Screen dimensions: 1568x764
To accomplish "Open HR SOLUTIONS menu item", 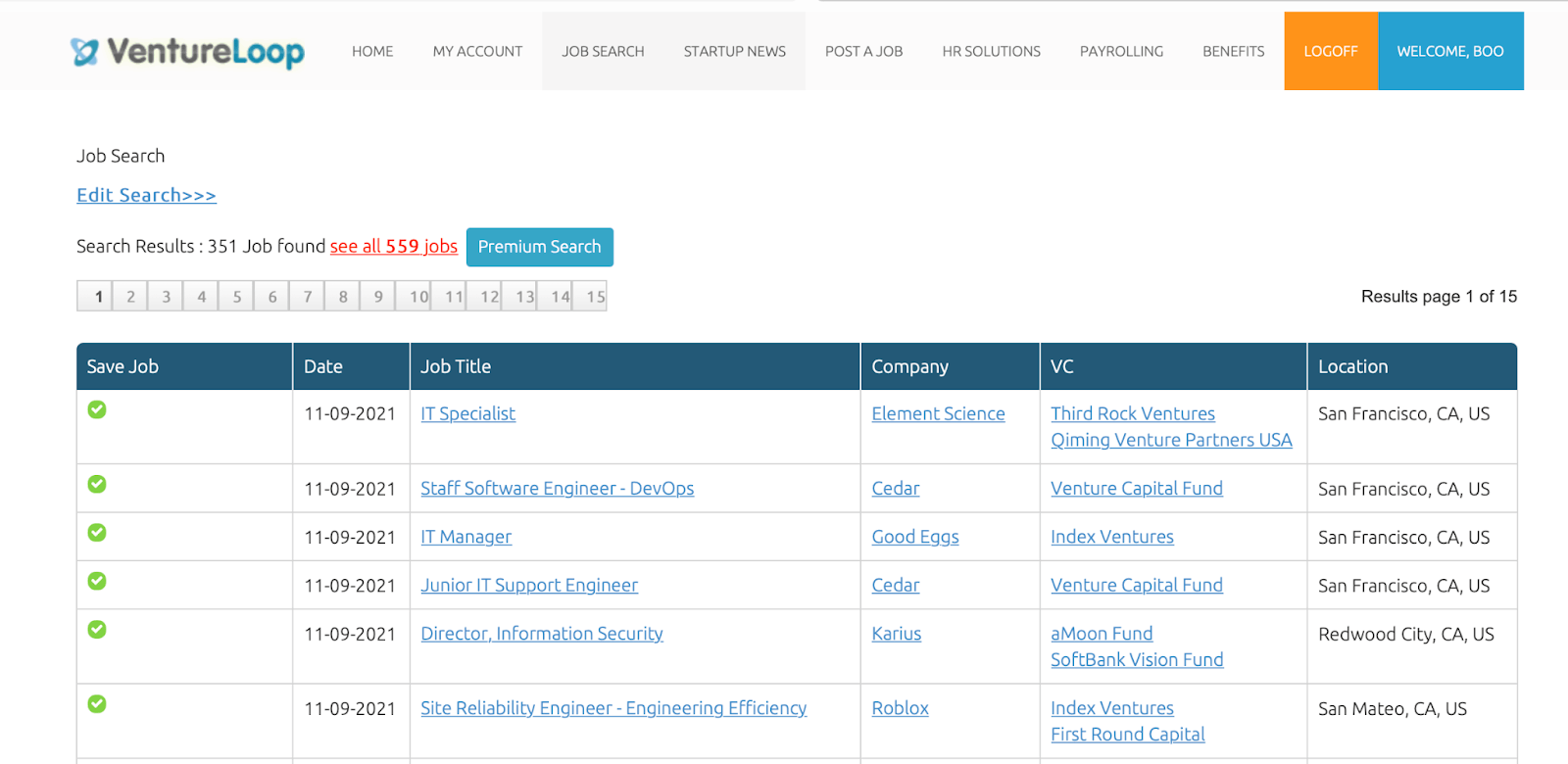I will (x=992, y=51).
